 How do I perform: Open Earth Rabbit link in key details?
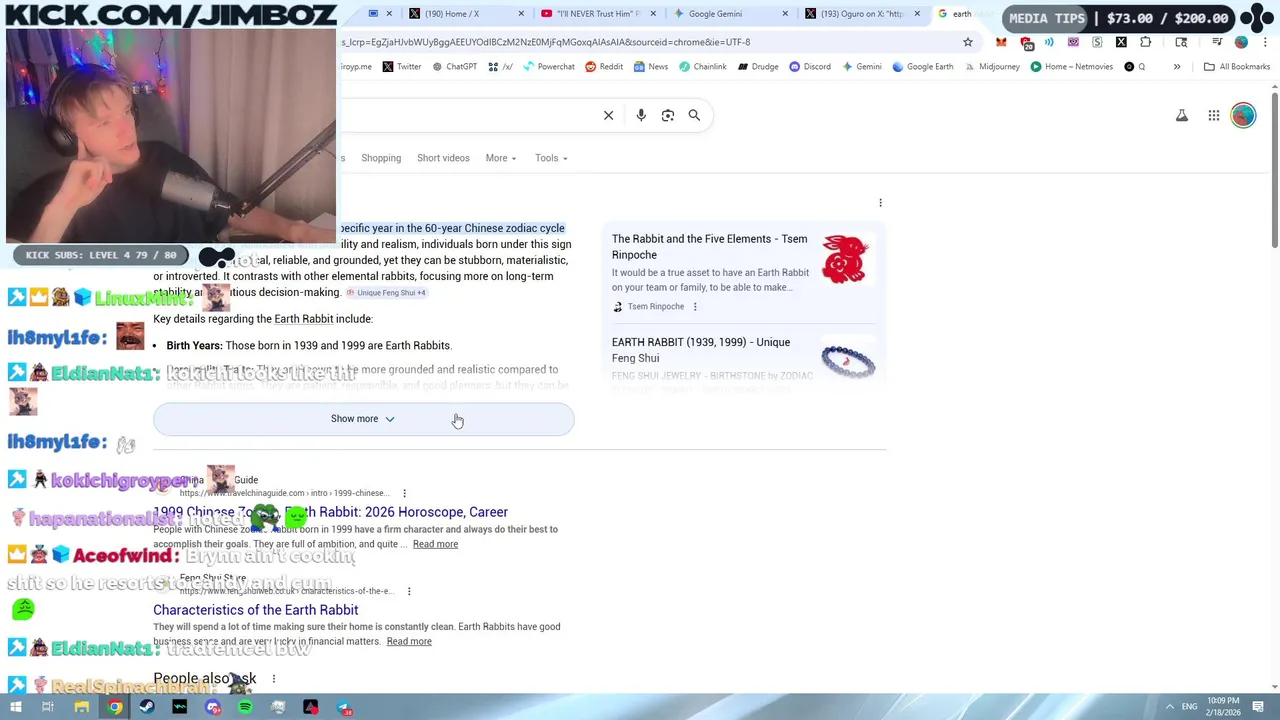[x=303, y=319]
